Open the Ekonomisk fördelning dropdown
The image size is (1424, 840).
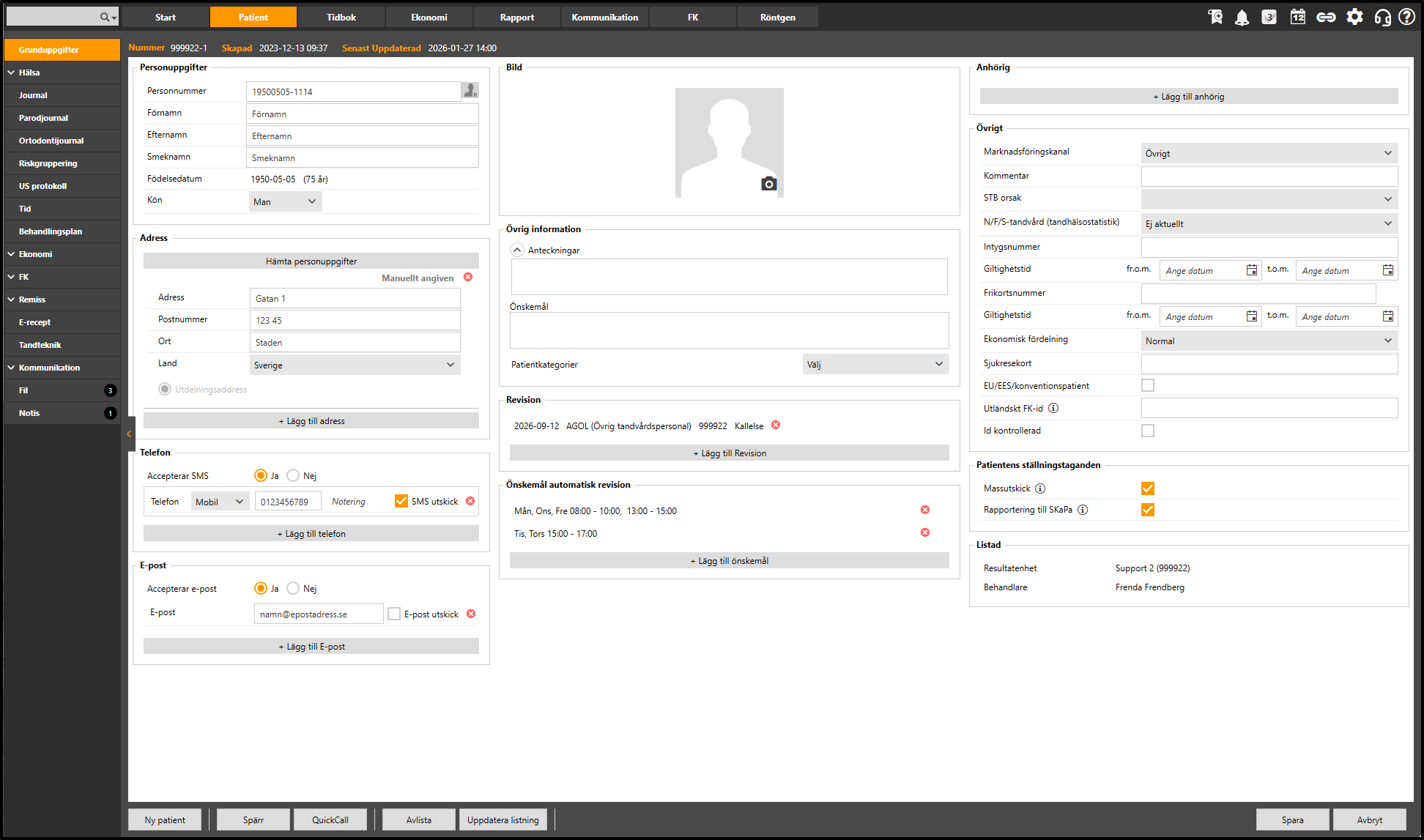point(1269,341)
